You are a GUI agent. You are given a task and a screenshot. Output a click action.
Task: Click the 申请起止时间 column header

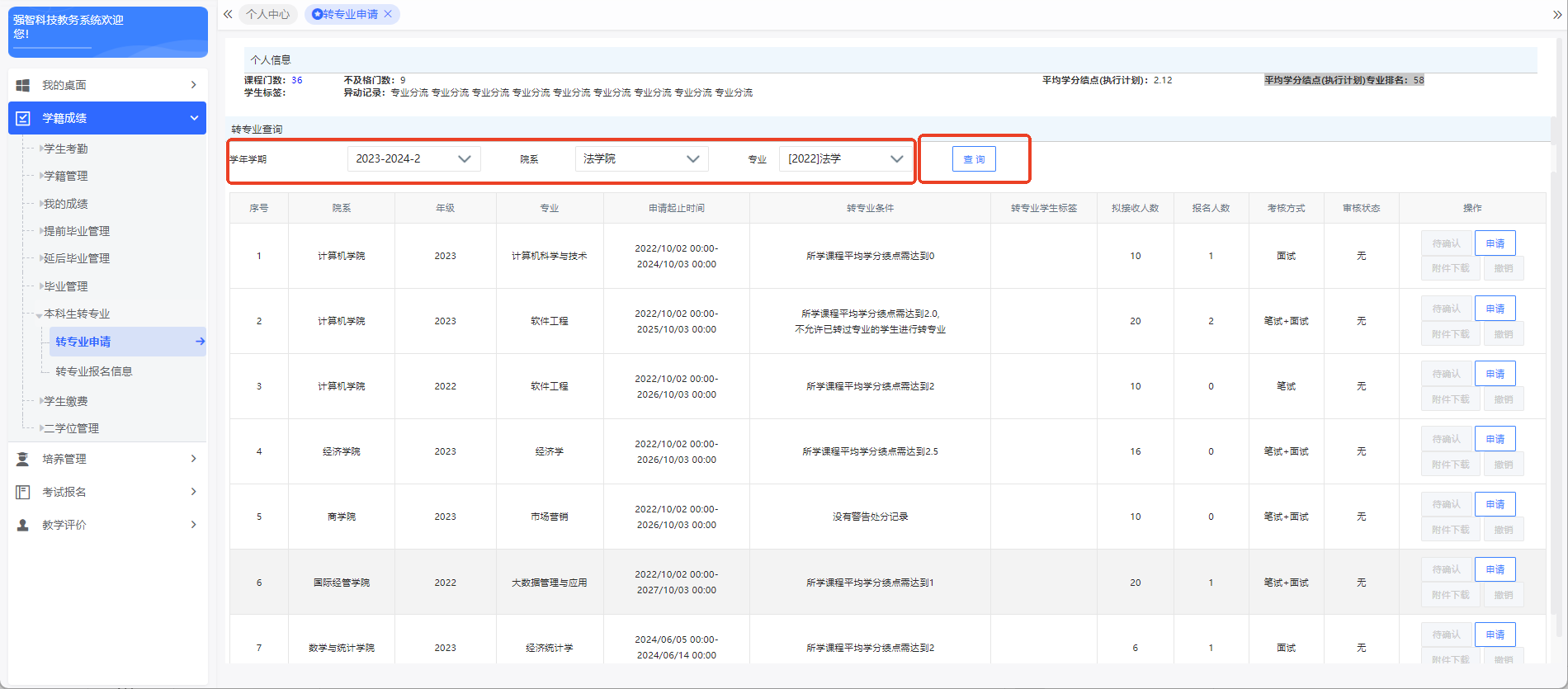pos(676,208)
